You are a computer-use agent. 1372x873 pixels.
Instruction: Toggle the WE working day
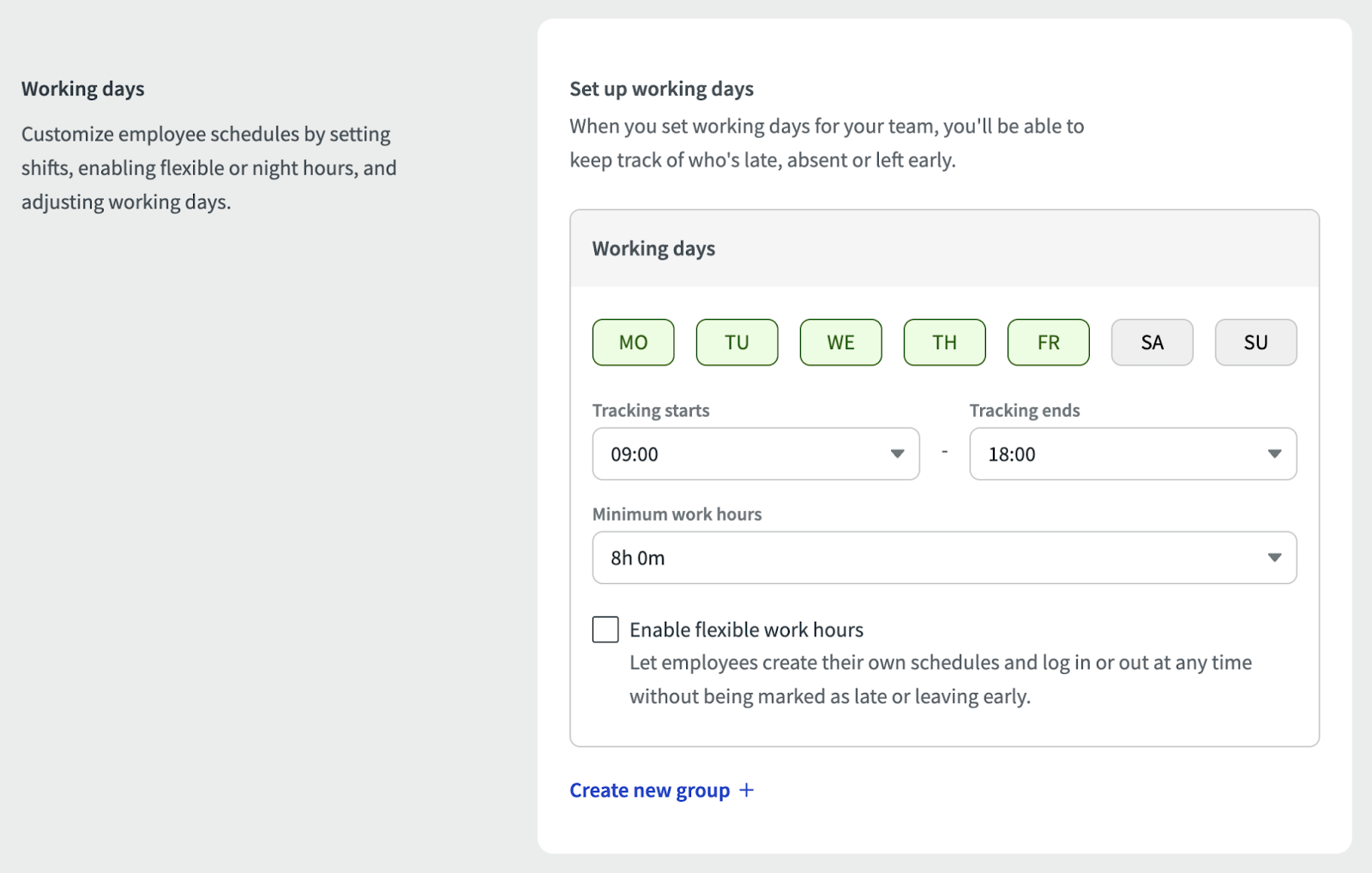pos(840,342)
